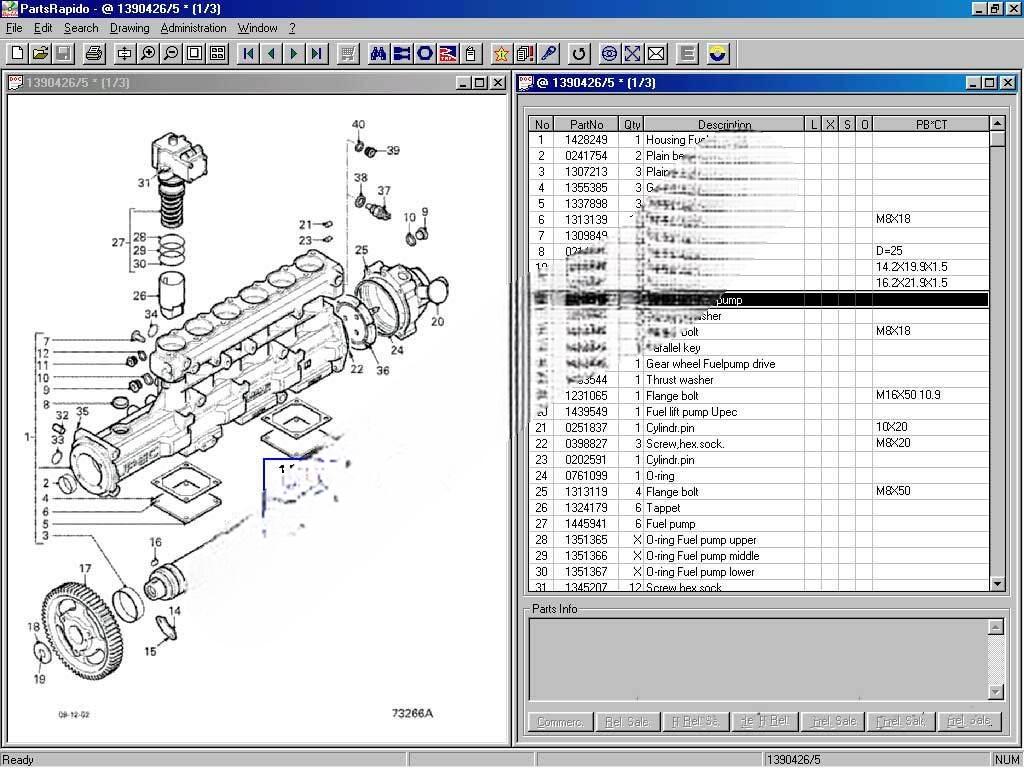Zoom in using the magnifier plus icon

click(146, 54)
